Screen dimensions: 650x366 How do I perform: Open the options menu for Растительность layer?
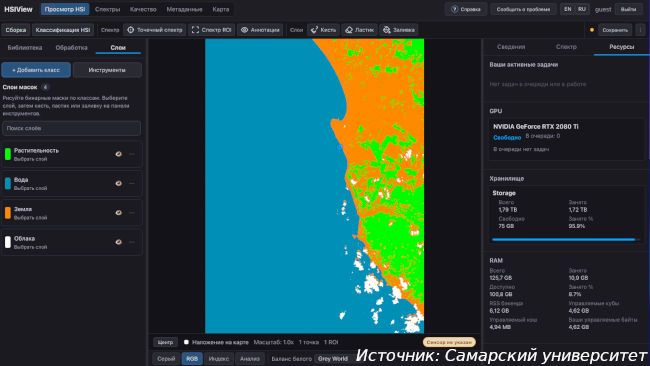pyautogui.click(x=132, y=154)
